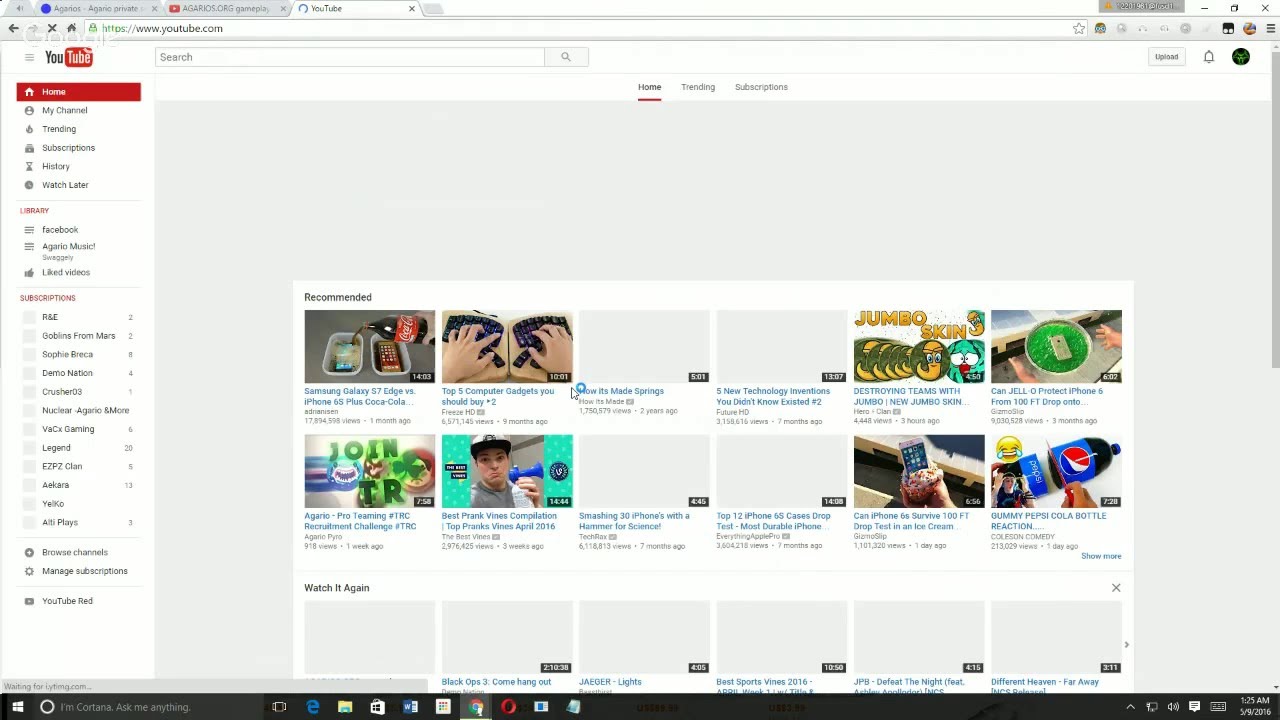Open the Windows Start menu

[x=17, y=707]
